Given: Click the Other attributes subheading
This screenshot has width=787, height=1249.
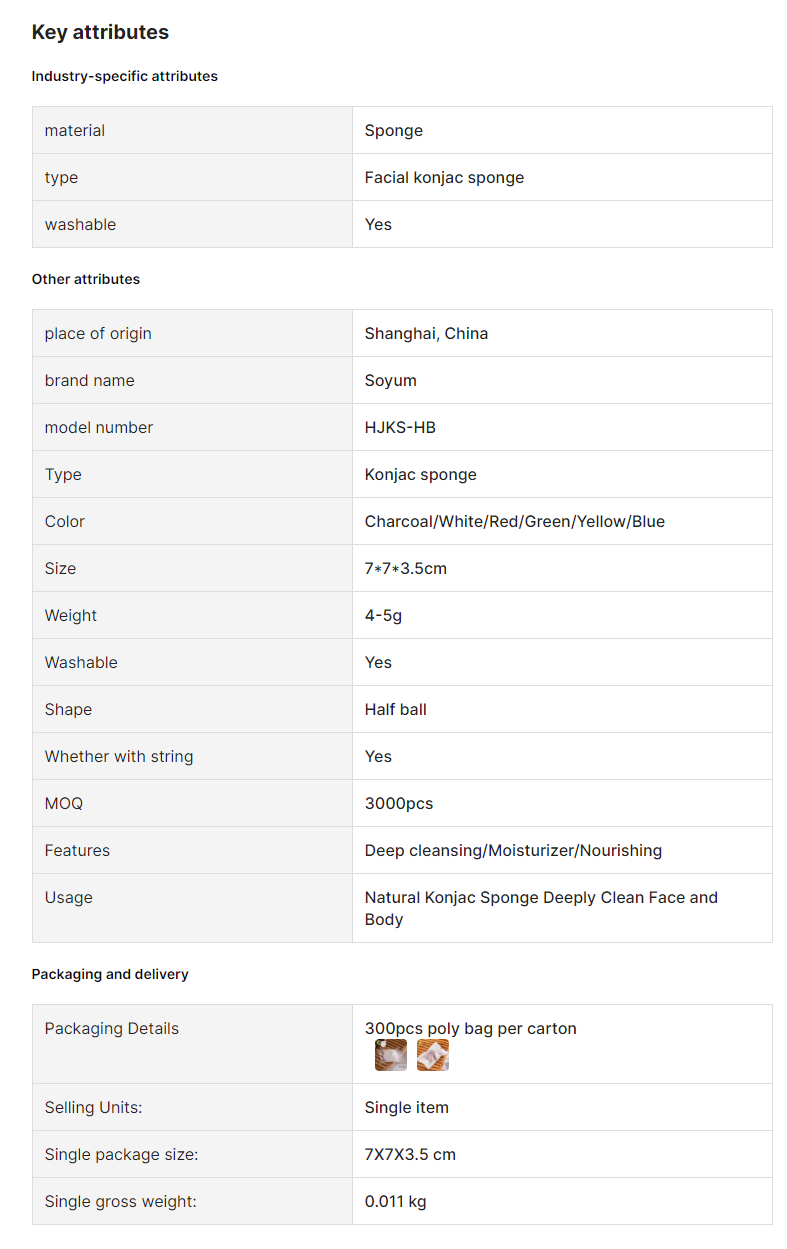Looking at the screenshot, I should [x=86, y=279].
